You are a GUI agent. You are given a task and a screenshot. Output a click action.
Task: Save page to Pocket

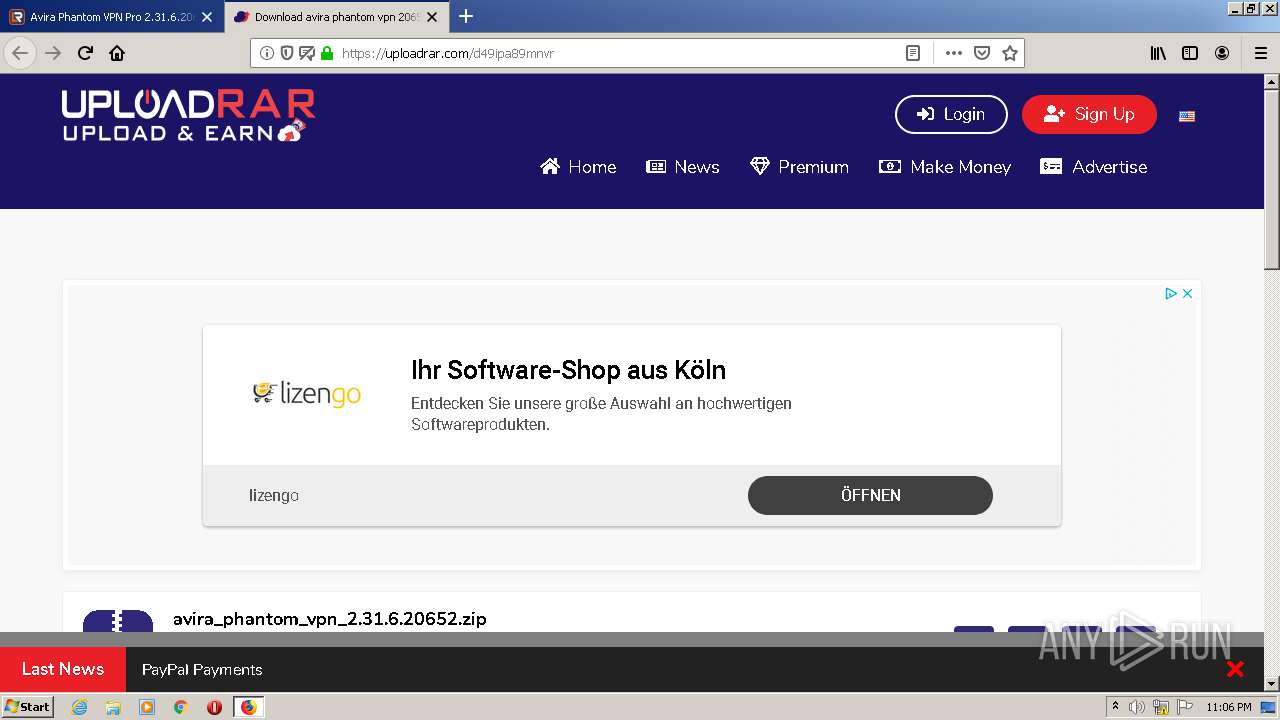pyautogui.click(x=982, y=53)
